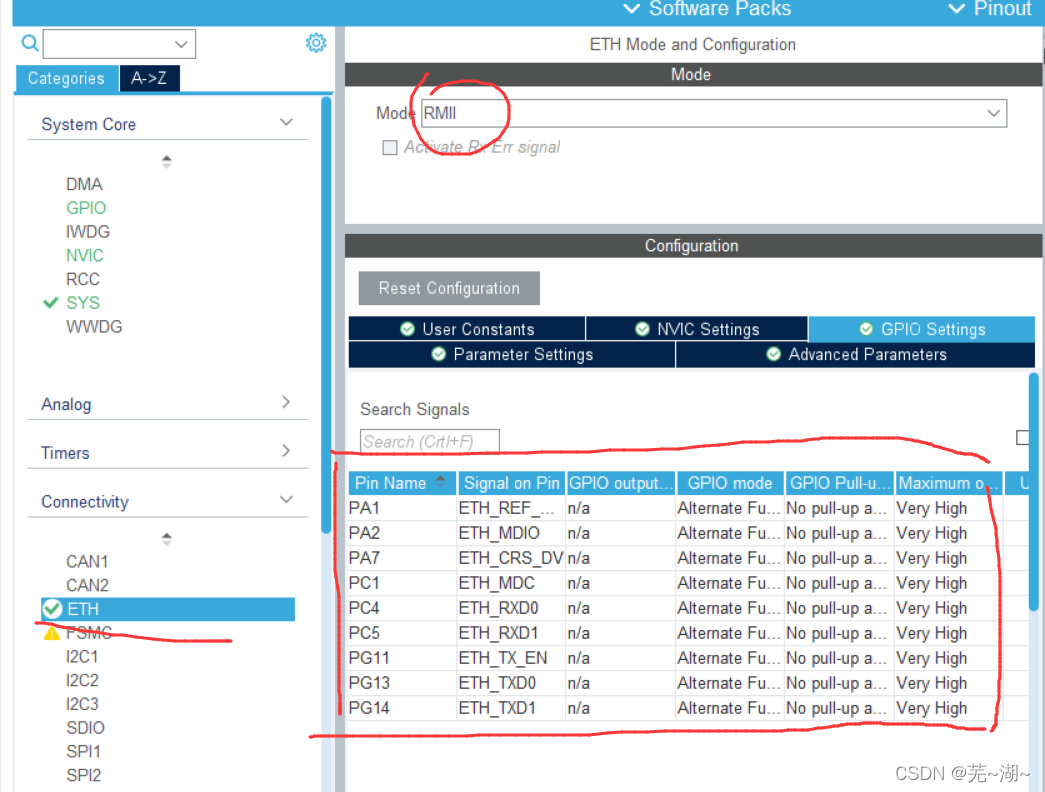The height and width of the screenshot is (792, 1045).
Task: Select I2C1 peripheral
Action: [82, 657]
